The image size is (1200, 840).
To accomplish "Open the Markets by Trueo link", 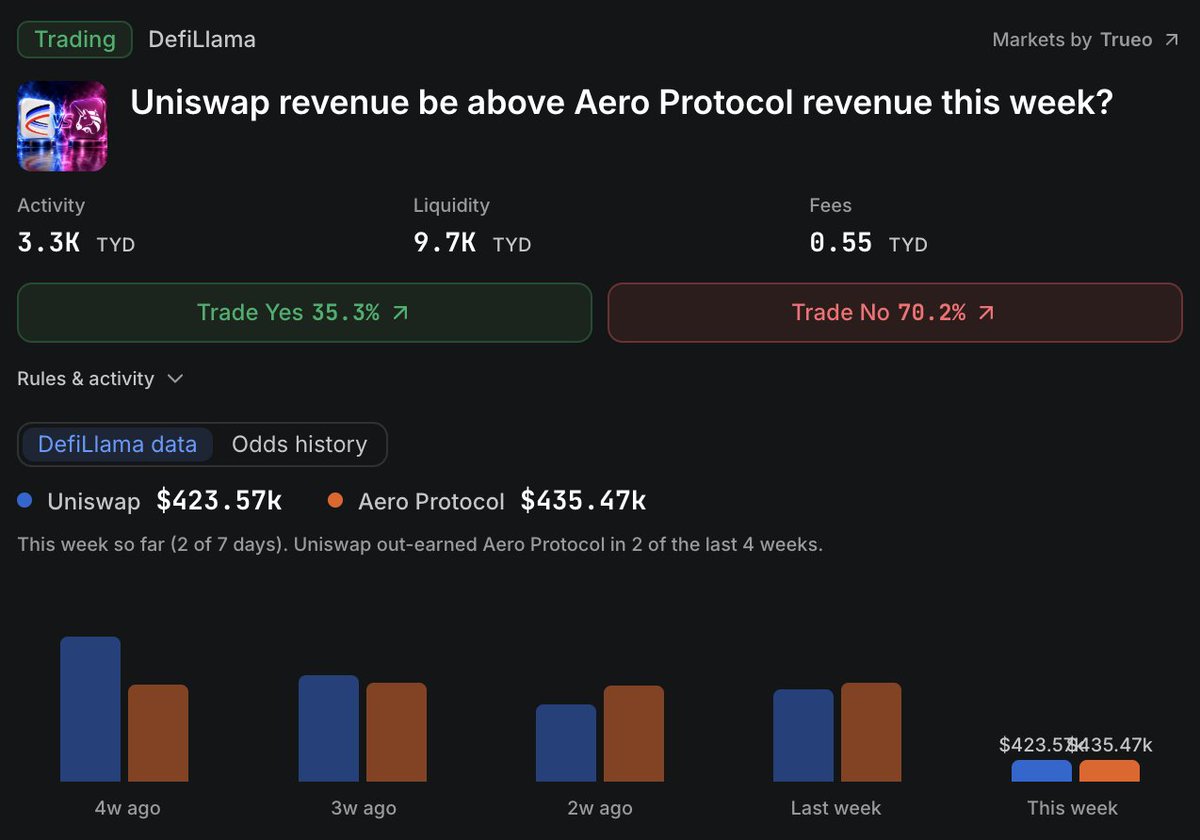I will pos(1086,40).
